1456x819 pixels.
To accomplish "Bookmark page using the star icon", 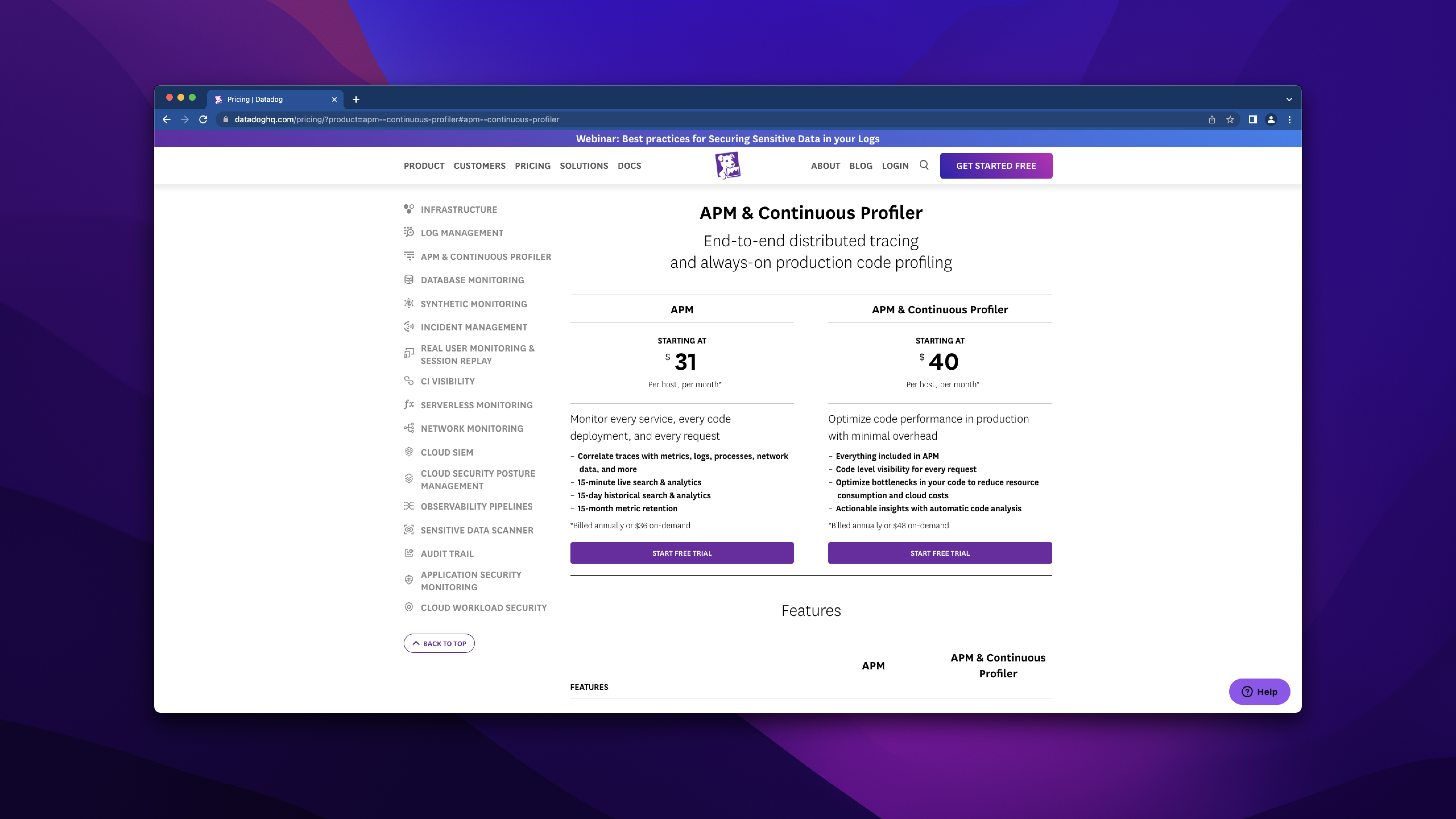I will coord(1230,119).
